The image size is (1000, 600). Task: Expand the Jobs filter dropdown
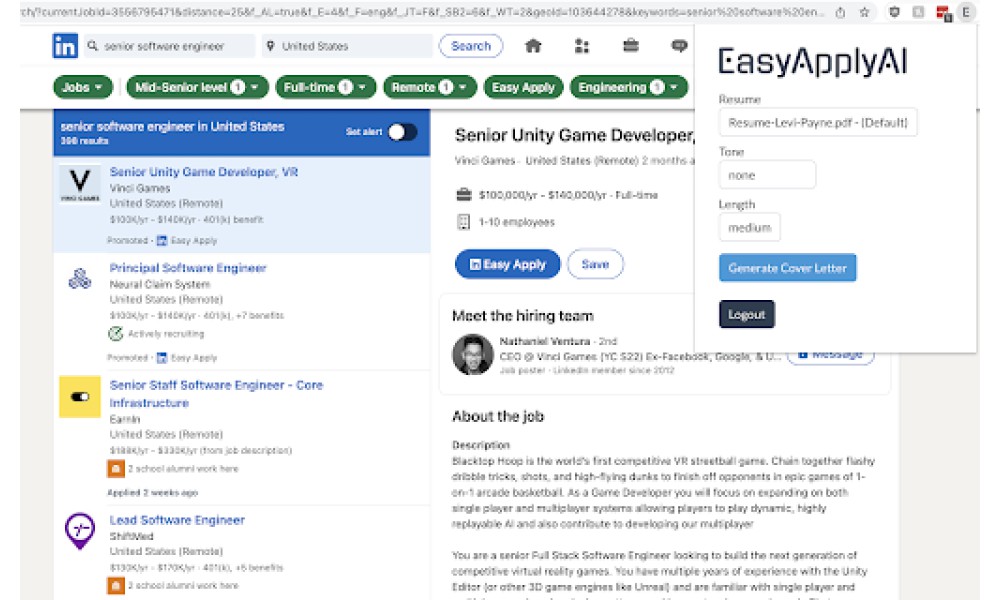click(83, 87)
